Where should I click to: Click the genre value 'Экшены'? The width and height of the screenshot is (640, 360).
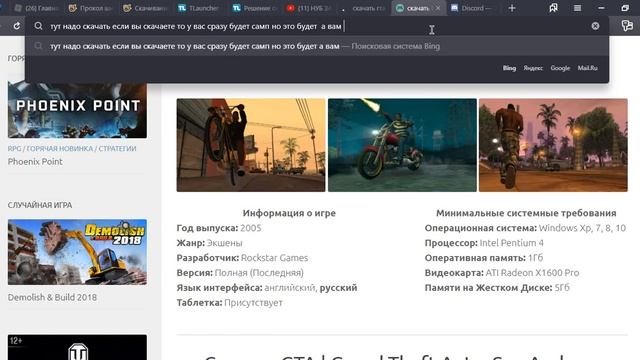(224, 243)
